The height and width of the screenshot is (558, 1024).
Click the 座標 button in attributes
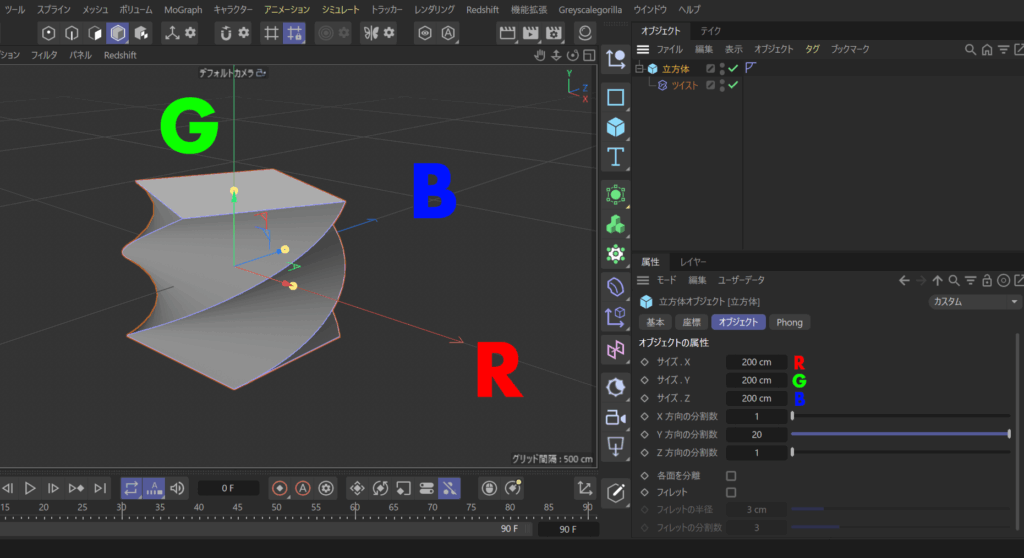point(691,322)
